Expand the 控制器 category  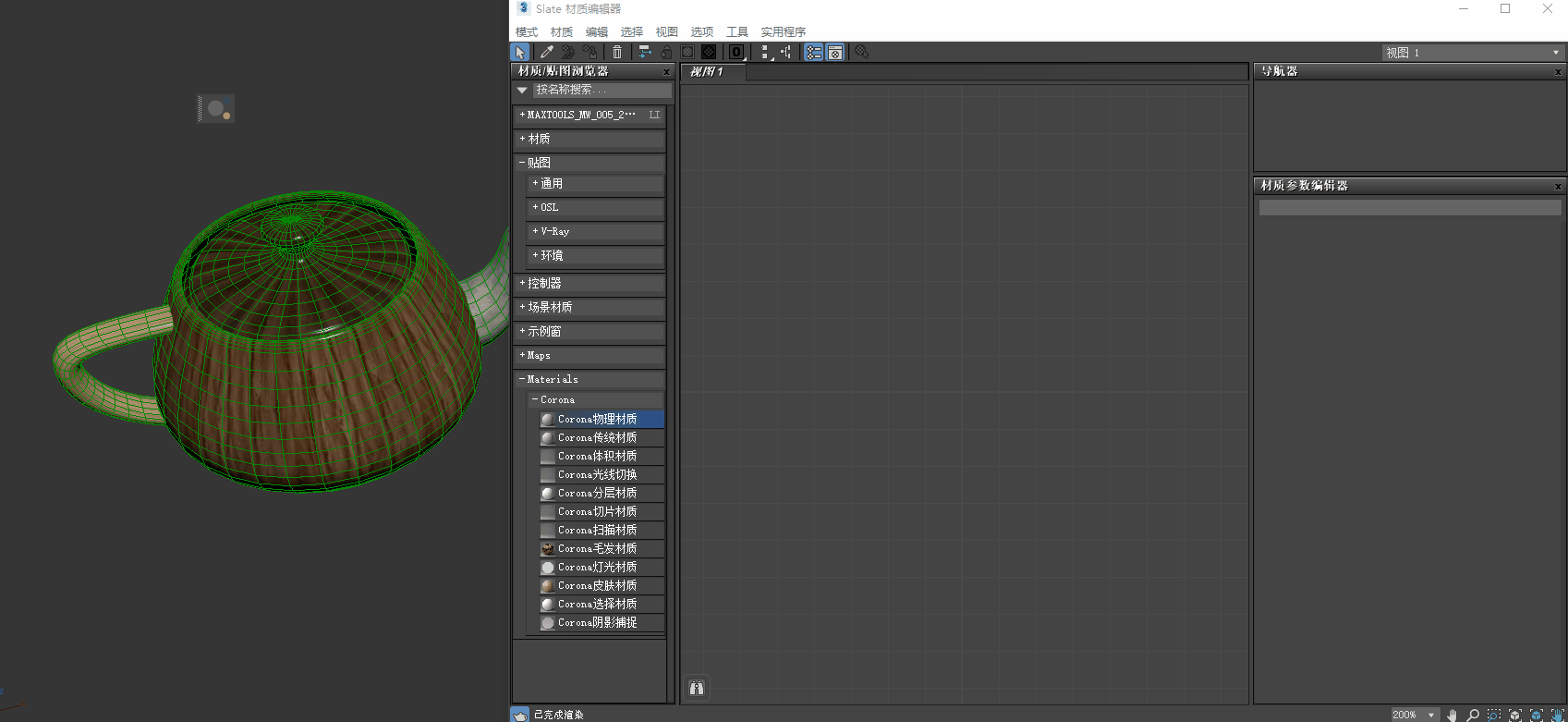pos(544,283)
